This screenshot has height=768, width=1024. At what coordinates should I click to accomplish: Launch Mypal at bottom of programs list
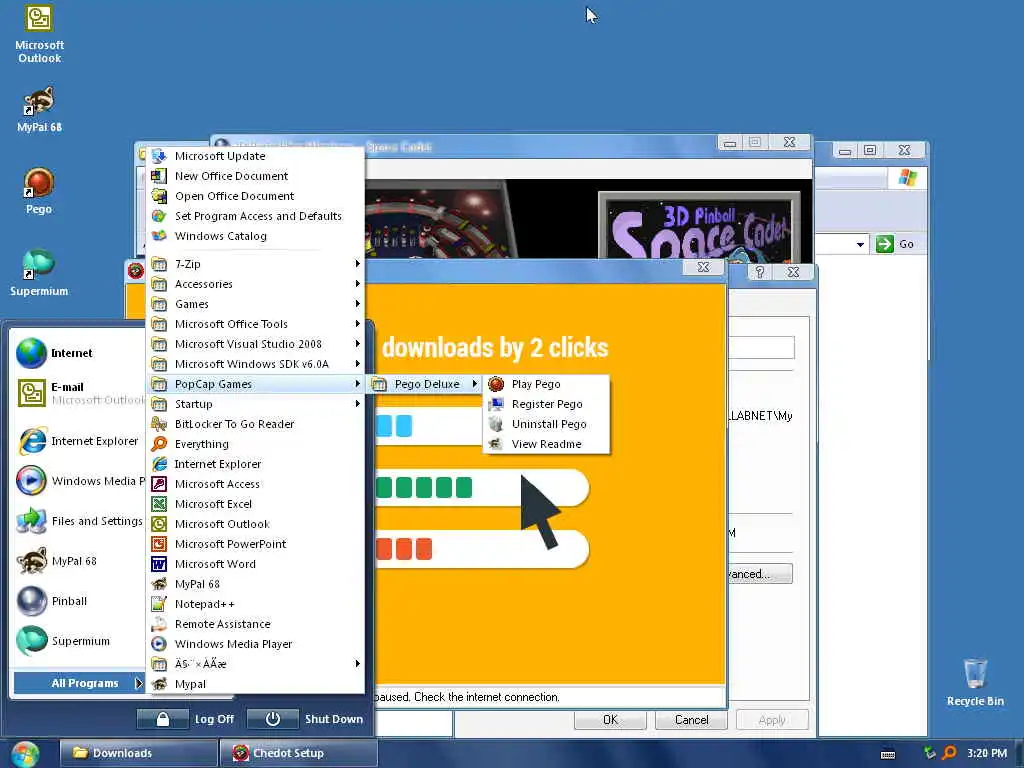click(255, 684)
